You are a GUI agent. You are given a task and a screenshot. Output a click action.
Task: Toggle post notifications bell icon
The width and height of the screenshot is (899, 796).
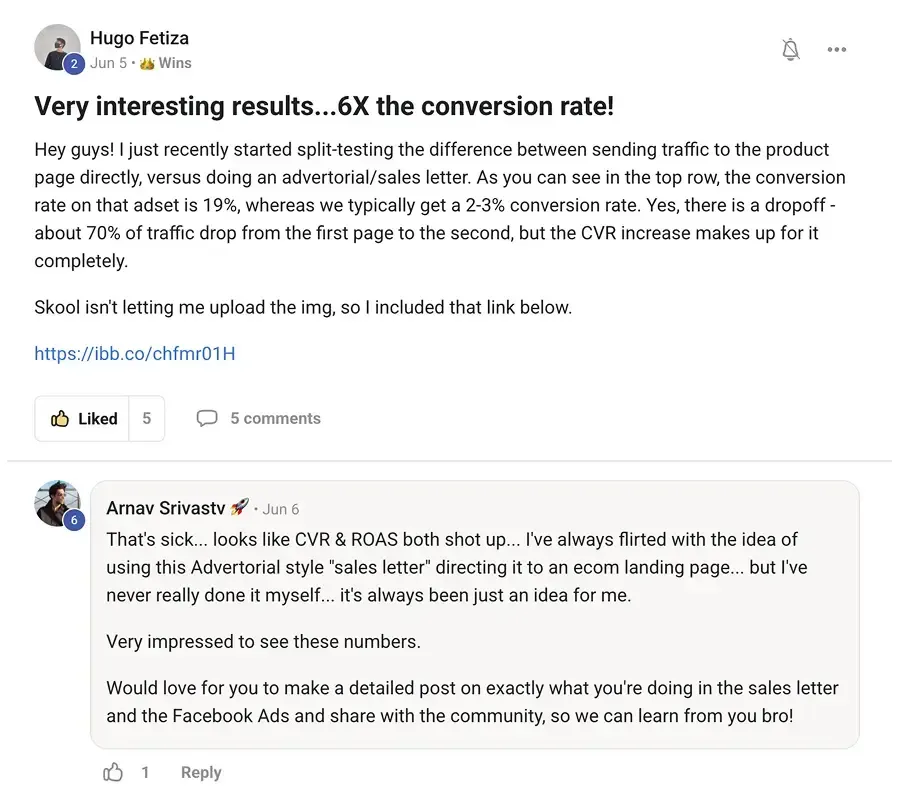(790, 50)
